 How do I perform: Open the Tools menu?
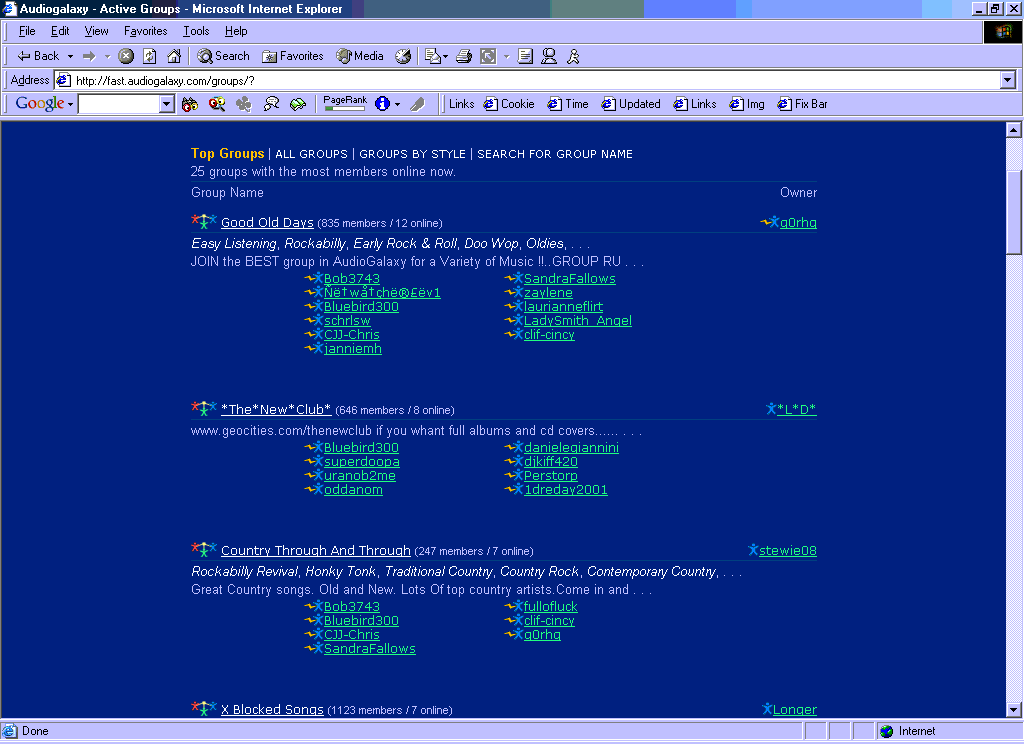(x=196, y=31)
